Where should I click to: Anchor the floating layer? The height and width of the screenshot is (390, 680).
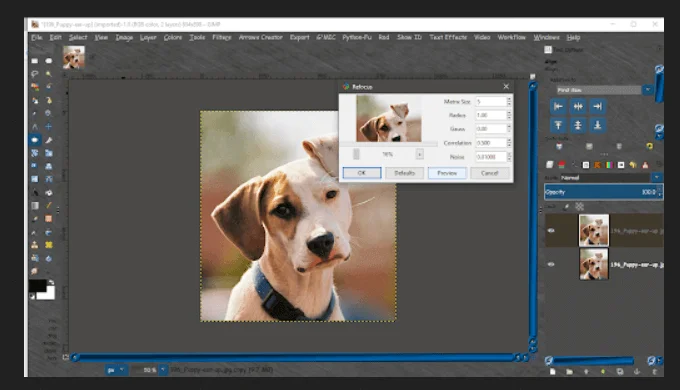[637, 372]
